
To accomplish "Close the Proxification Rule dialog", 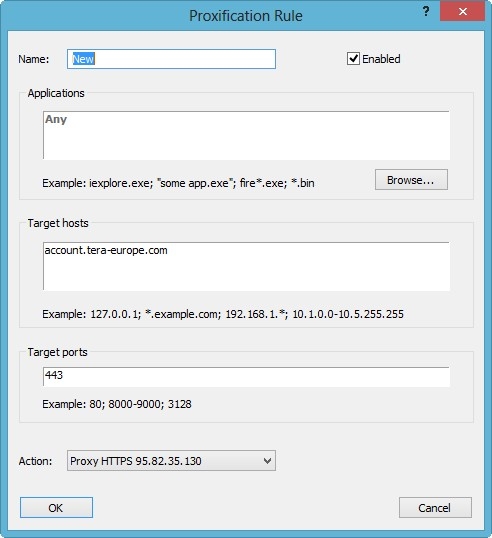I will click(x=462, y=11).
